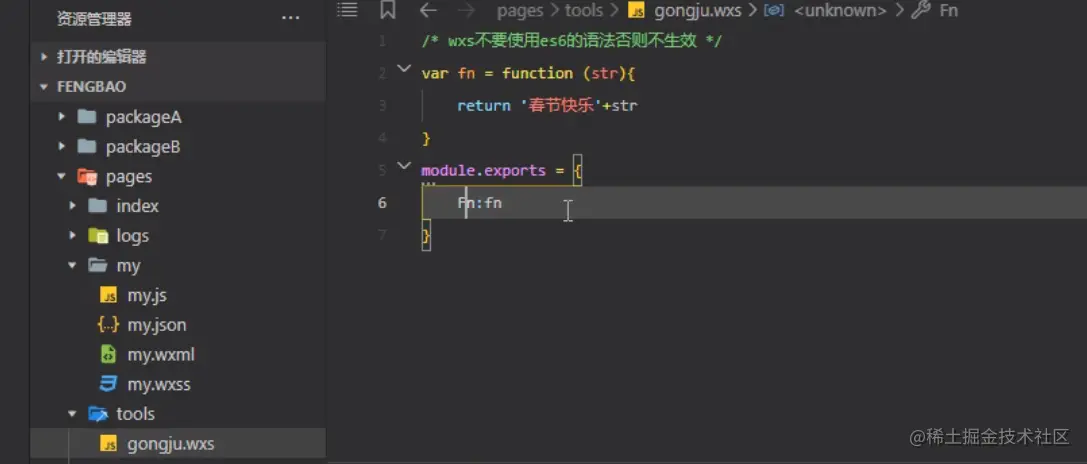Viewport: 1087px width, 464px height.
Task: Click the my.js file icon
Action: tap(108, 295)
